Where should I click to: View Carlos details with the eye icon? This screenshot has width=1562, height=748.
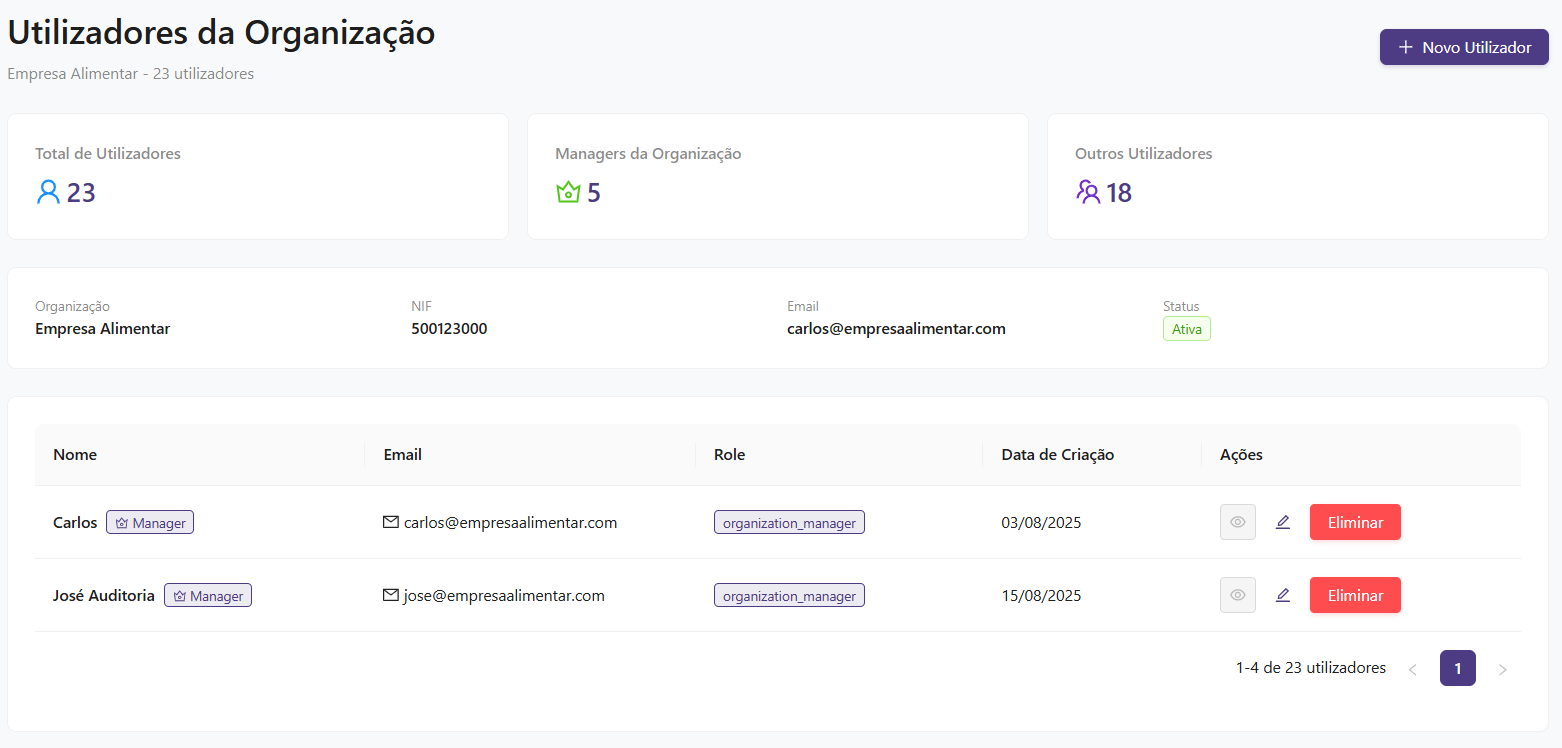(x=1237, y=522)
